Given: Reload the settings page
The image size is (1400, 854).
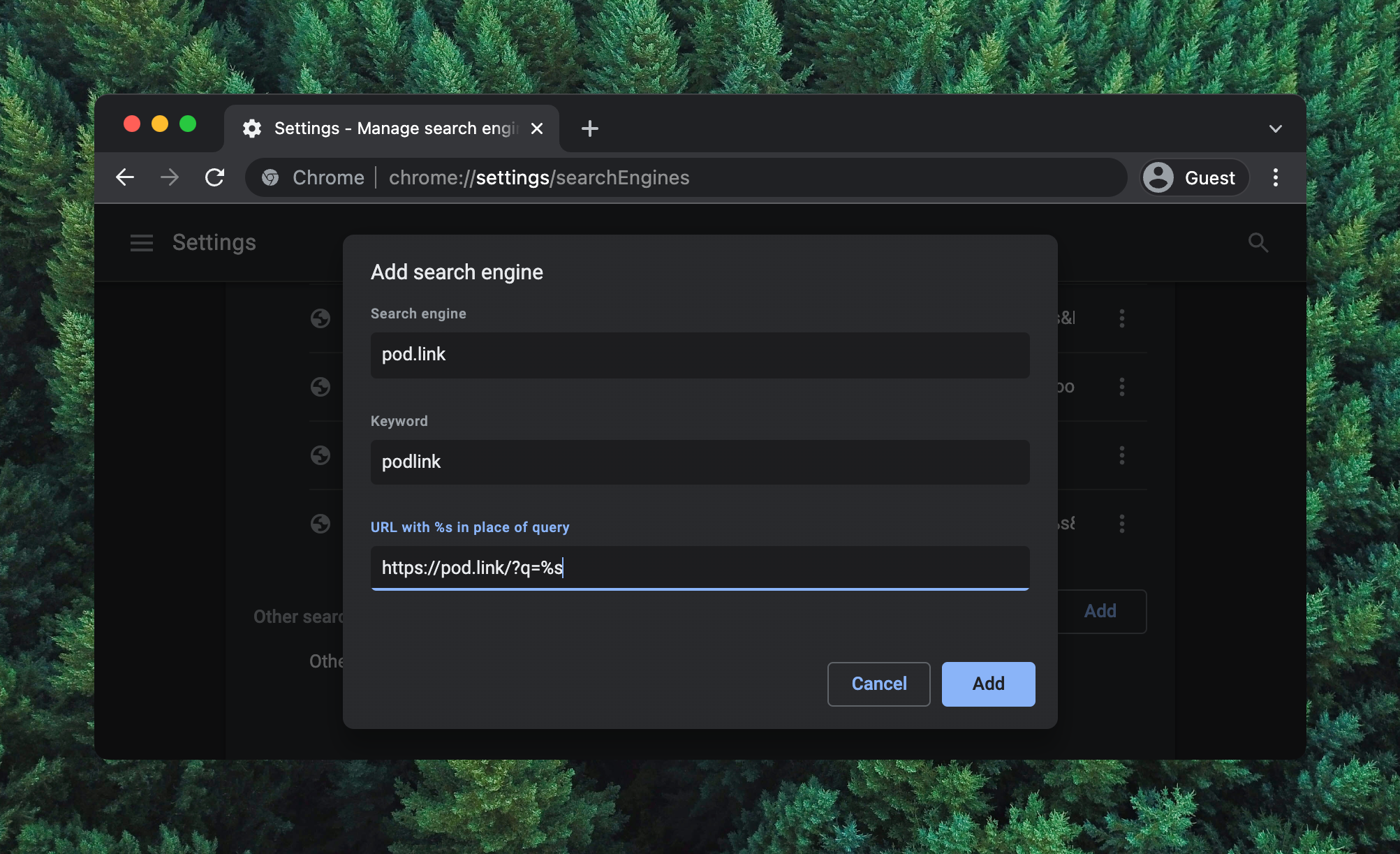Looking at the screenshot, I should [x=214, y=177].
